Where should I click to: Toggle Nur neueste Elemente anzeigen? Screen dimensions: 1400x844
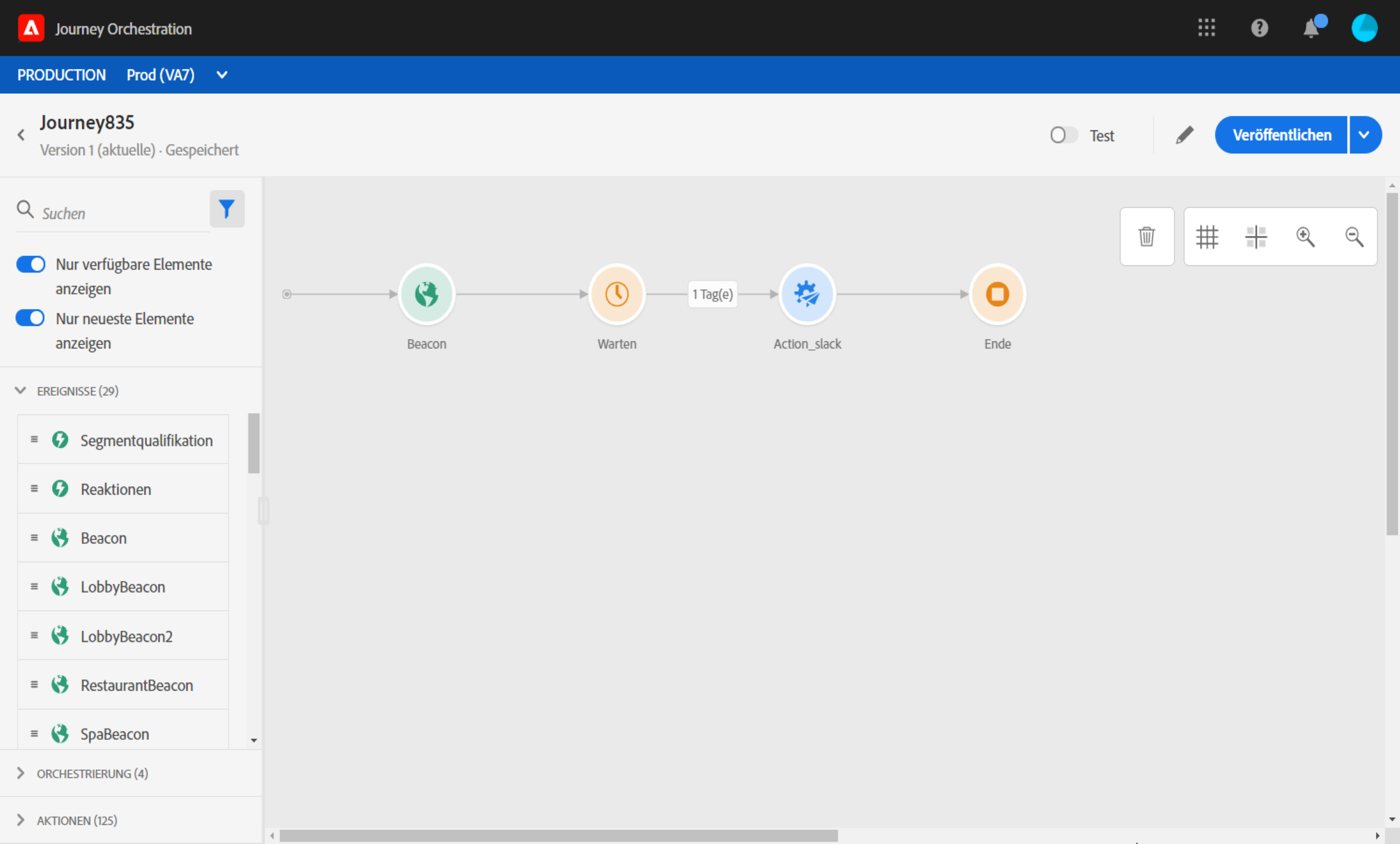[30, 318]
